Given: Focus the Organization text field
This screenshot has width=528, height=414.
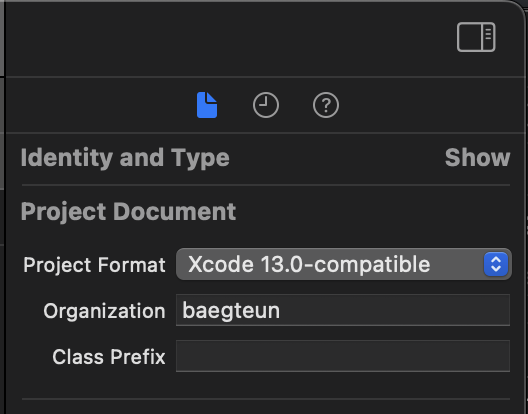Looking at the screenshot, I should [x=343, y=310].
